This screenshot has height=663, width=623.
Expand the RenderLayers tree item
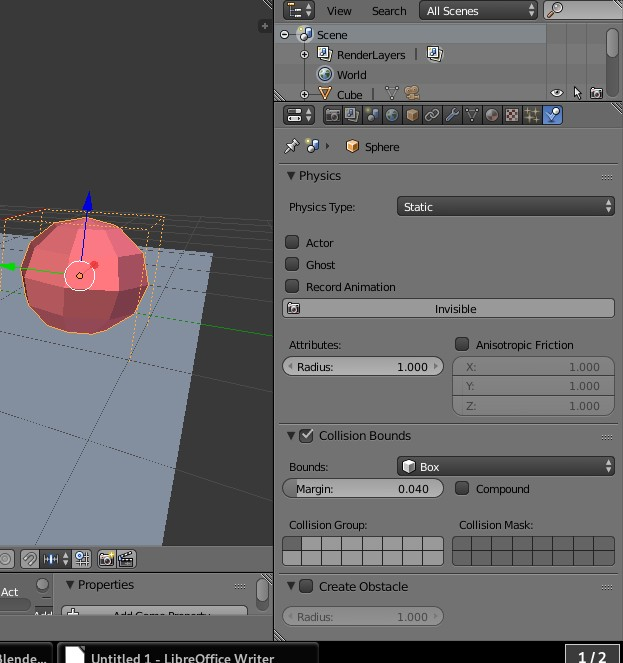pos(305,55)
